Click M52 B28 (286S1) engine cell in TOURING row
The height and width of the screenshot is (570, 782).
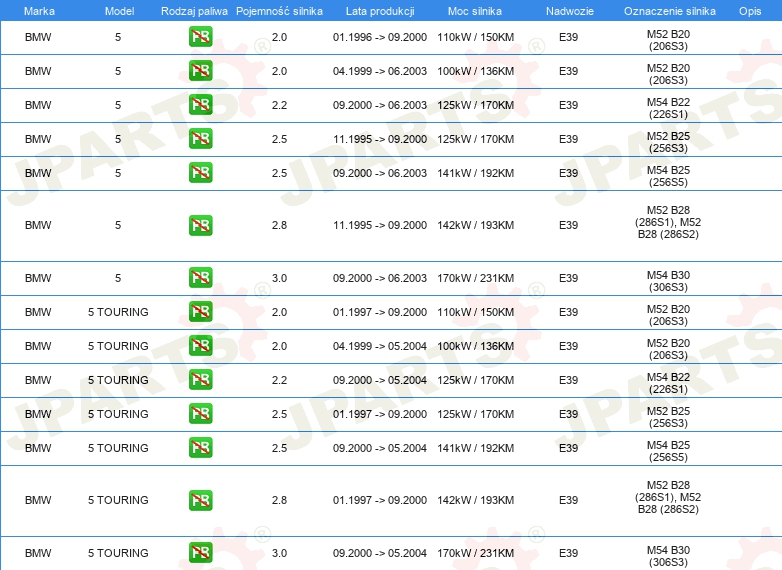(x=668, y=497)
